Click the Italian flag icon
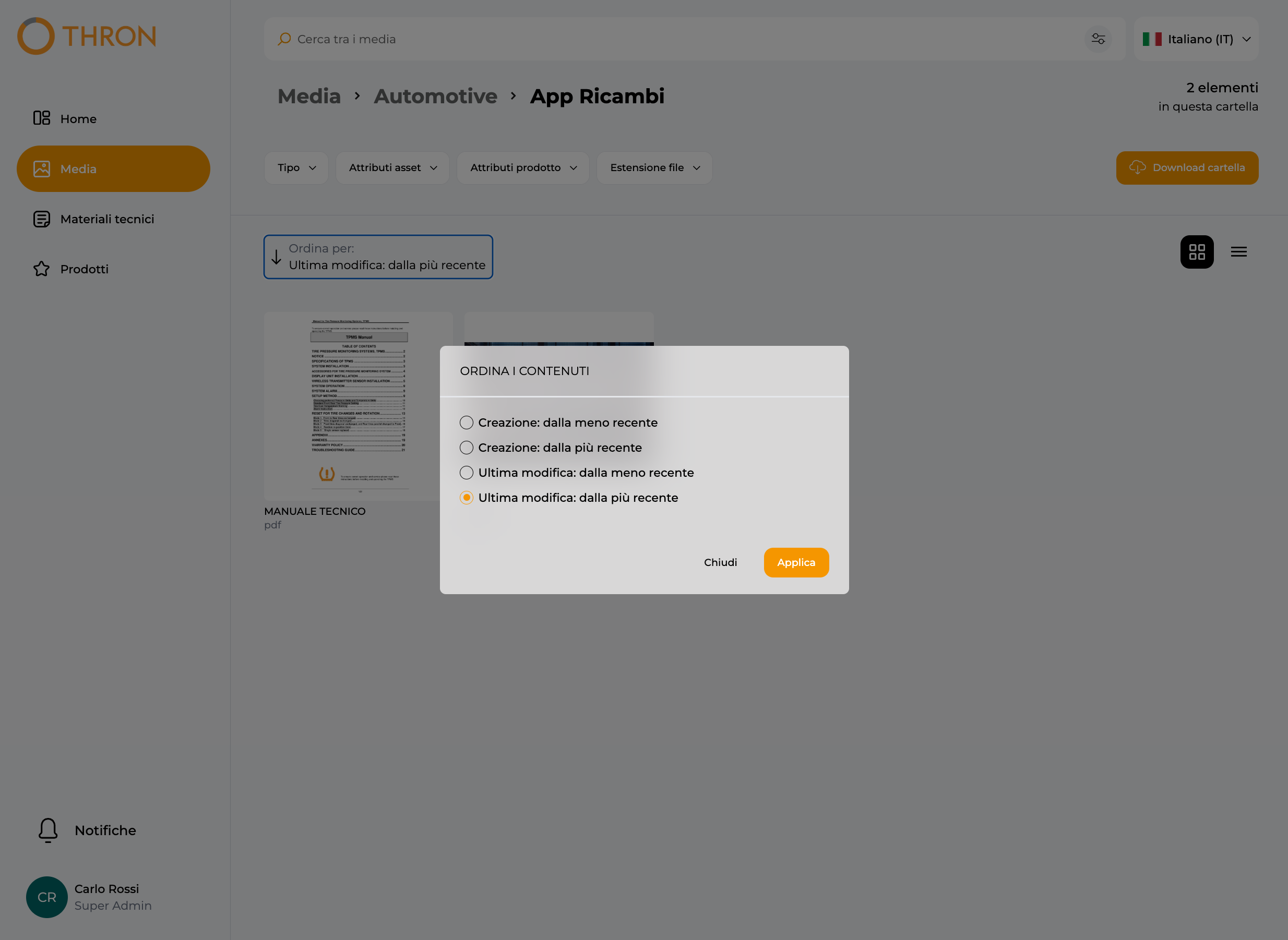The height and width of the screenshot is (940, 1288). (x=1152, y=39)
